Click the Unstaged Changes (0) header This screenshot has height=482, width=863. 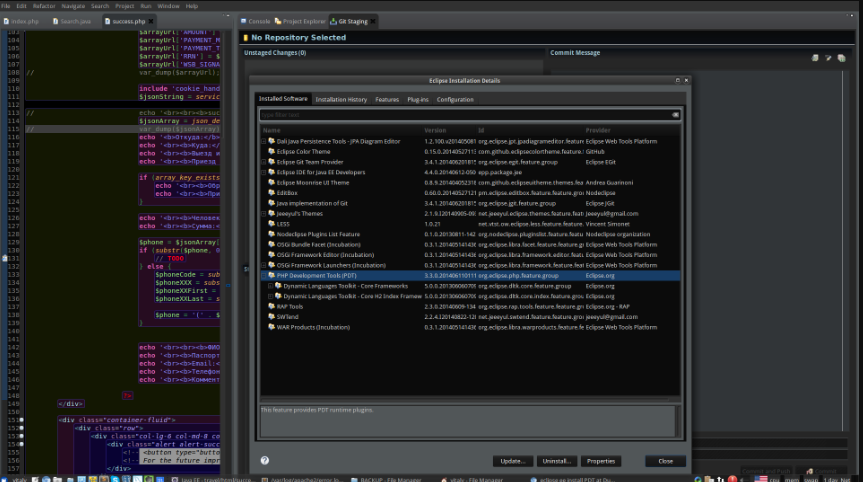click(x=275, y=53)
